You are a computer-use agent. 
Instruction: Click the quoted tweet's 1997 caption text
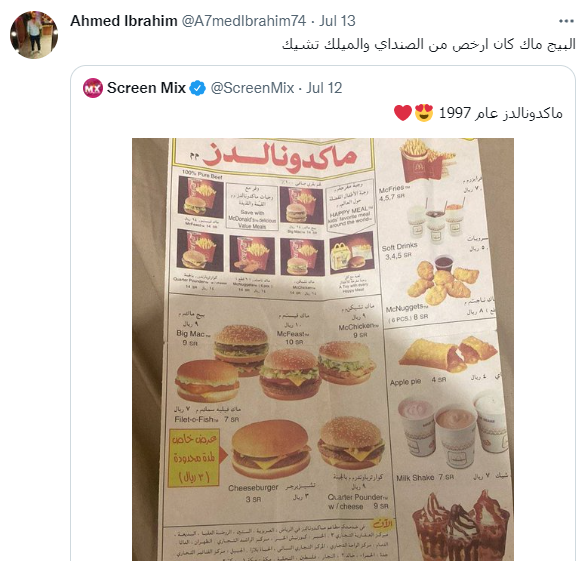501,113
